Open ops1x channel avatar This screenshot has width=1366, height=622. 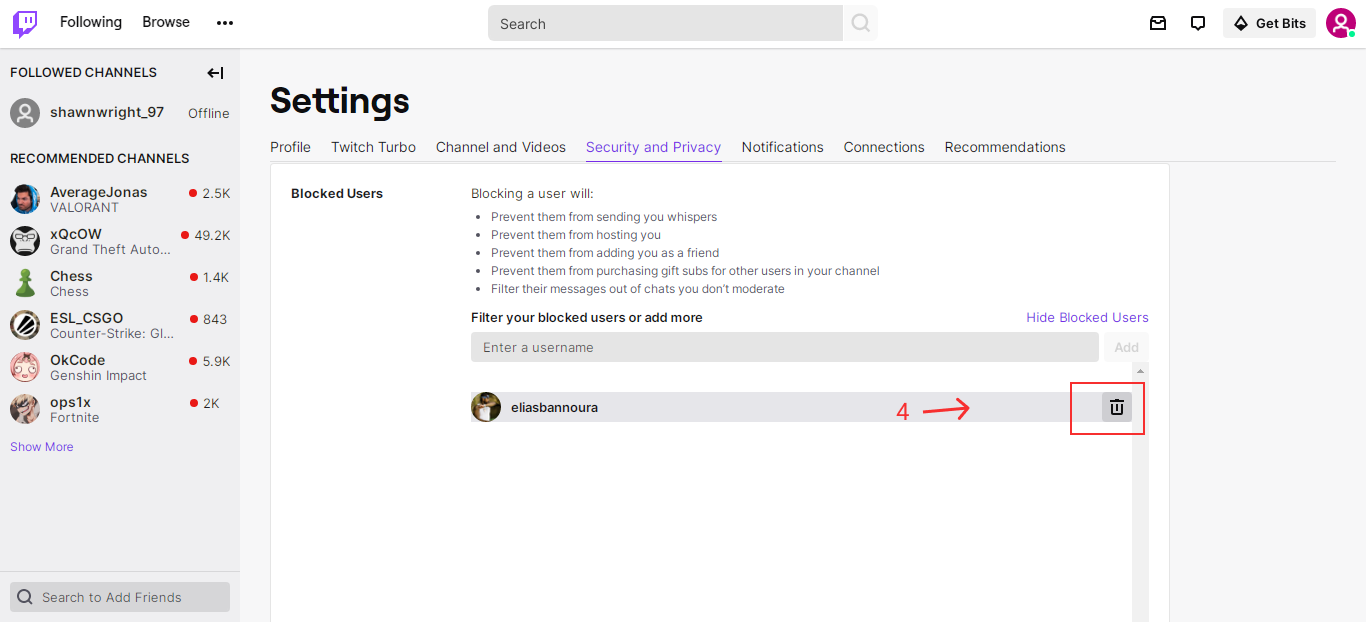tap(25, 409)
